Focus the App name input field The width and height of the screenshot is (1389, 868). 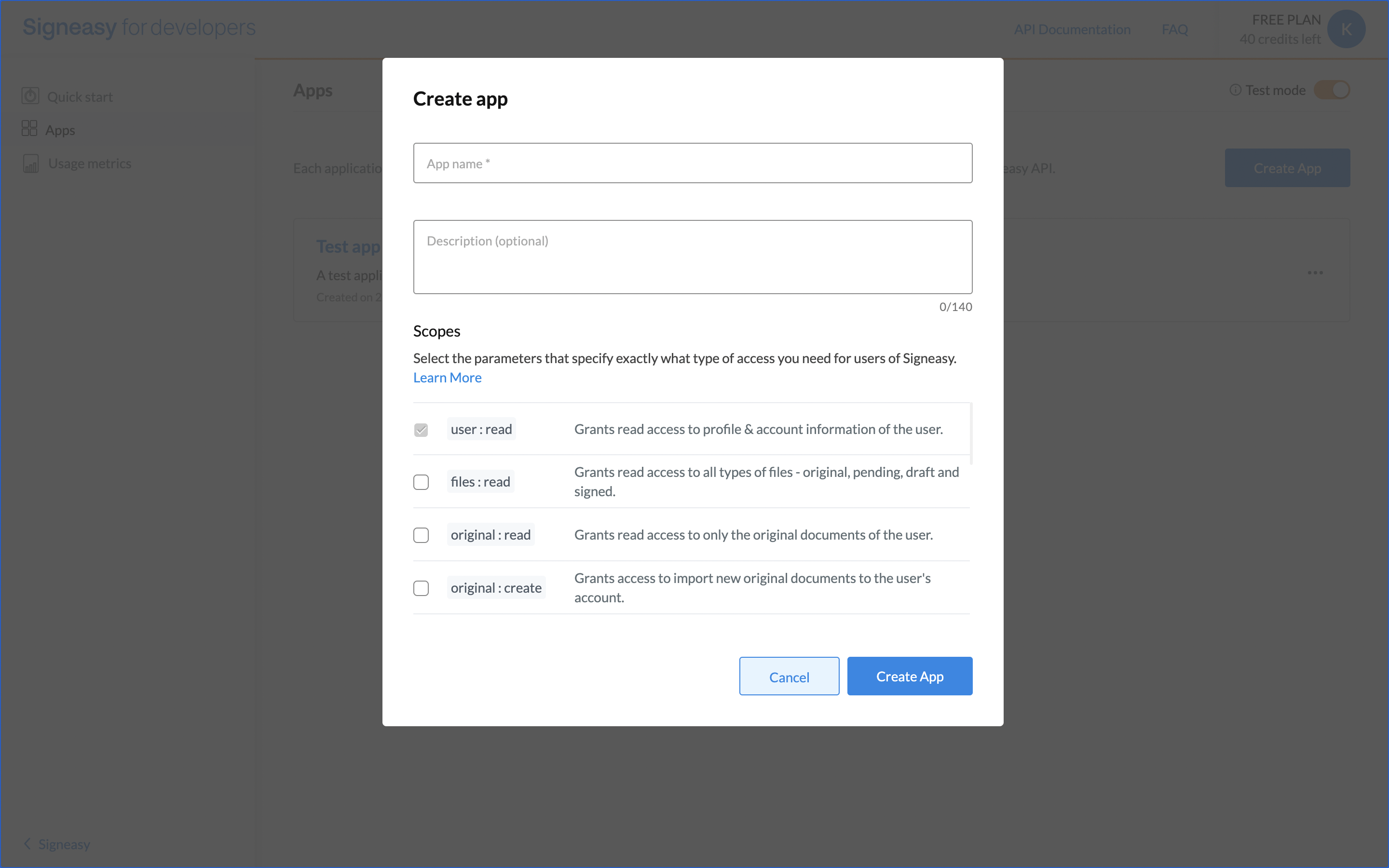point(692,163)
